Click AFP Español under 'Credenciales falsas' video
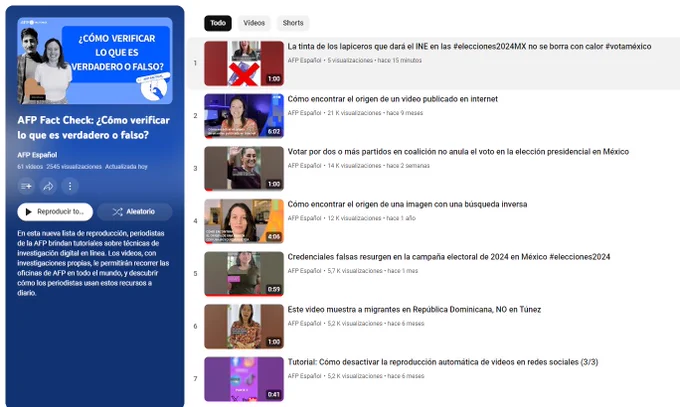Screen dimensions: 680x407 304,271
